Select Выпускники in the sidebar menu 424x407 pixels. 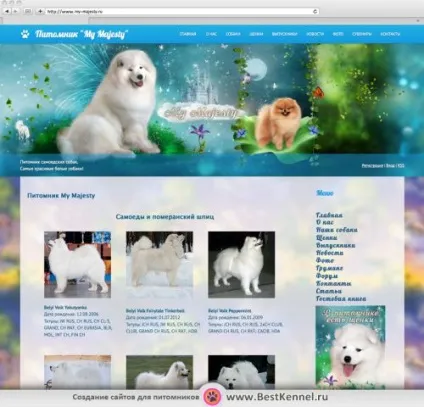pos(335,245)
